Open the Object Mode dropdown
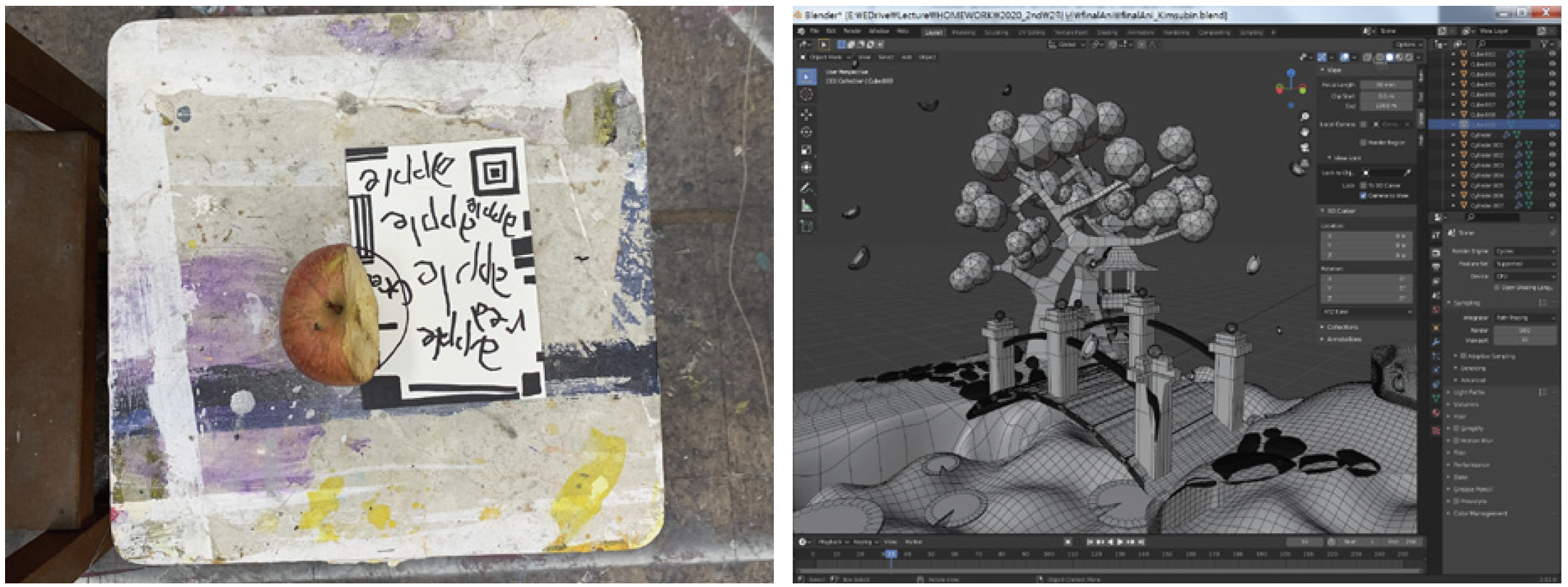The width and height of the screenshot is (1568, 587). tap(825, 57)
